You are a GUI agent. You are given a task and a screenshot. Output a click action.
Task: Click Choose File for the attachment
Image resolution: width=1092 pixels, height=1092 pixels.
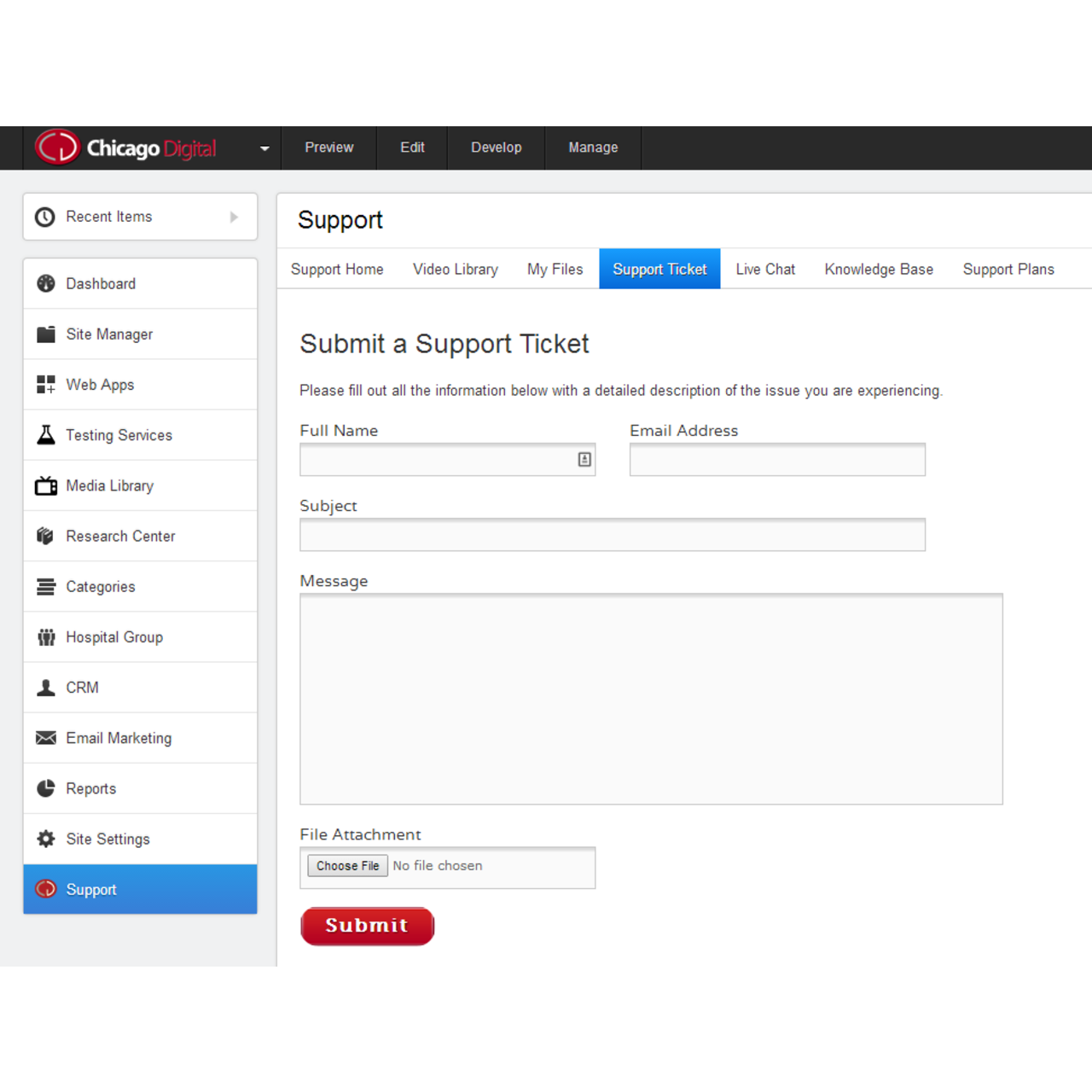point(347,865)
